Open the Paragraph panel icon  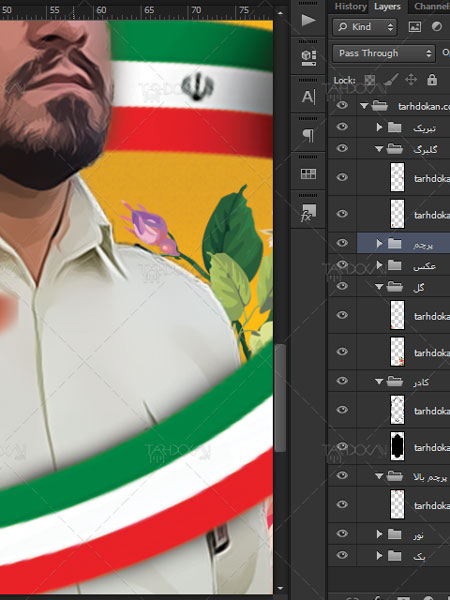pos(308,135)
